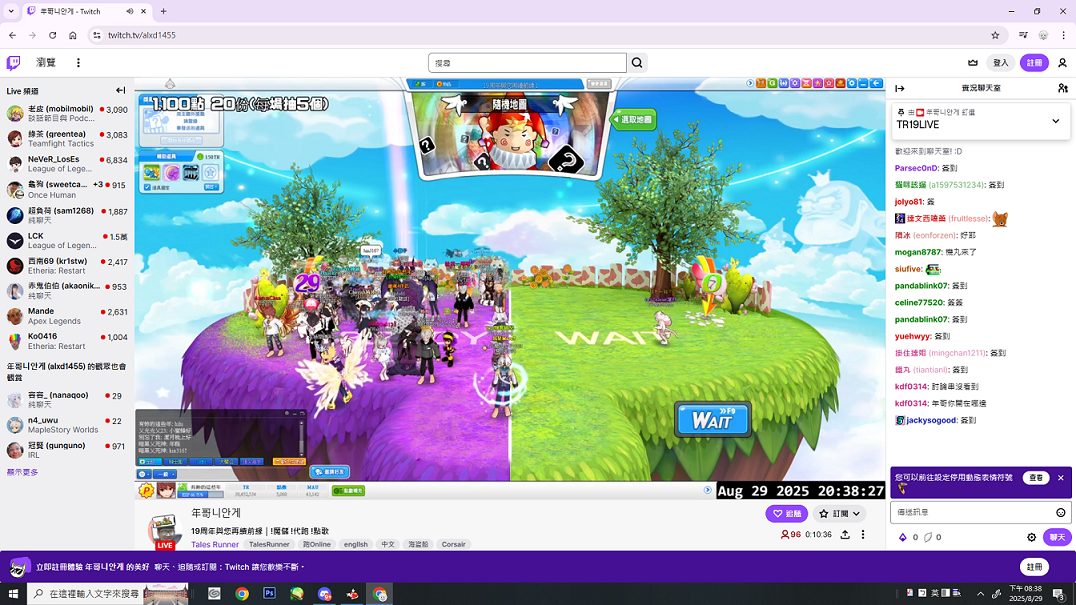Viewport: 1076px width, 605px height.
Task: Open the Browse (瀏覽) nav item
Action: click(46, 63)
